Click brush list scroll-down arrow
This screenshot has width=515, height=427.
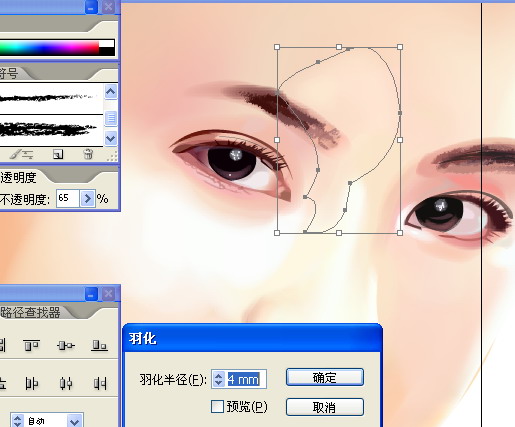pos(110,138)
